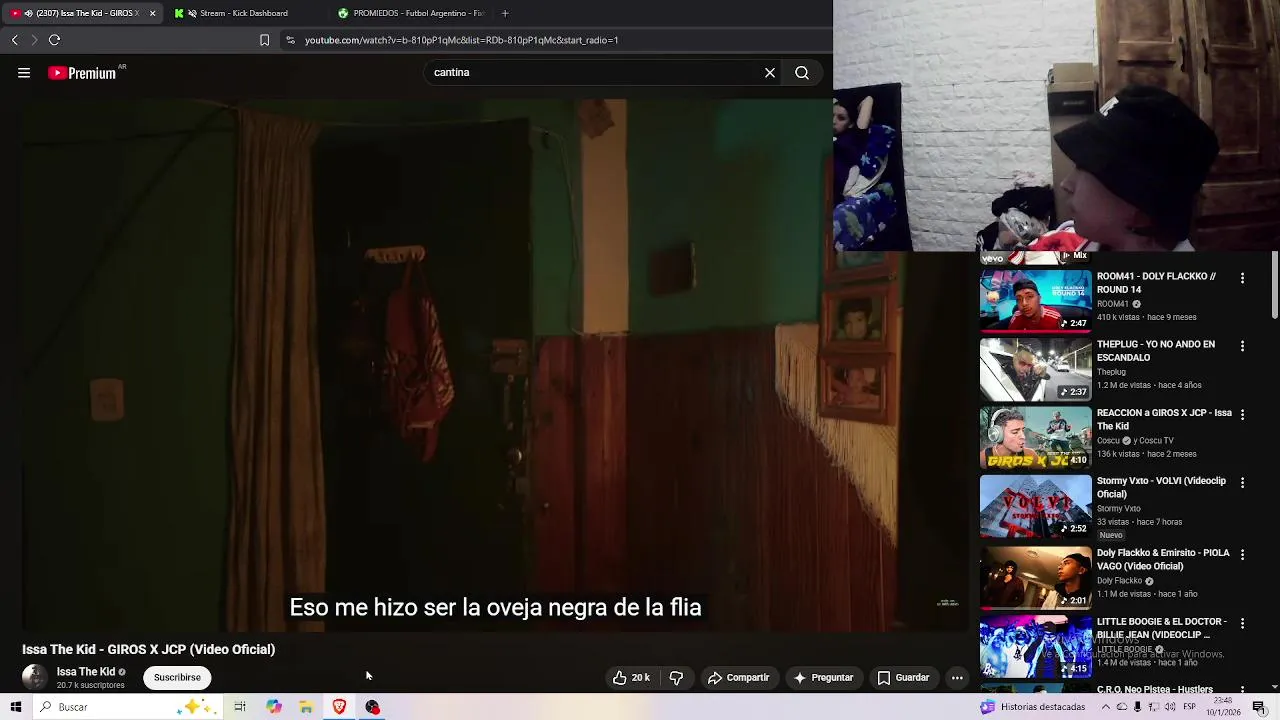Bookmark this page icon

264,40
